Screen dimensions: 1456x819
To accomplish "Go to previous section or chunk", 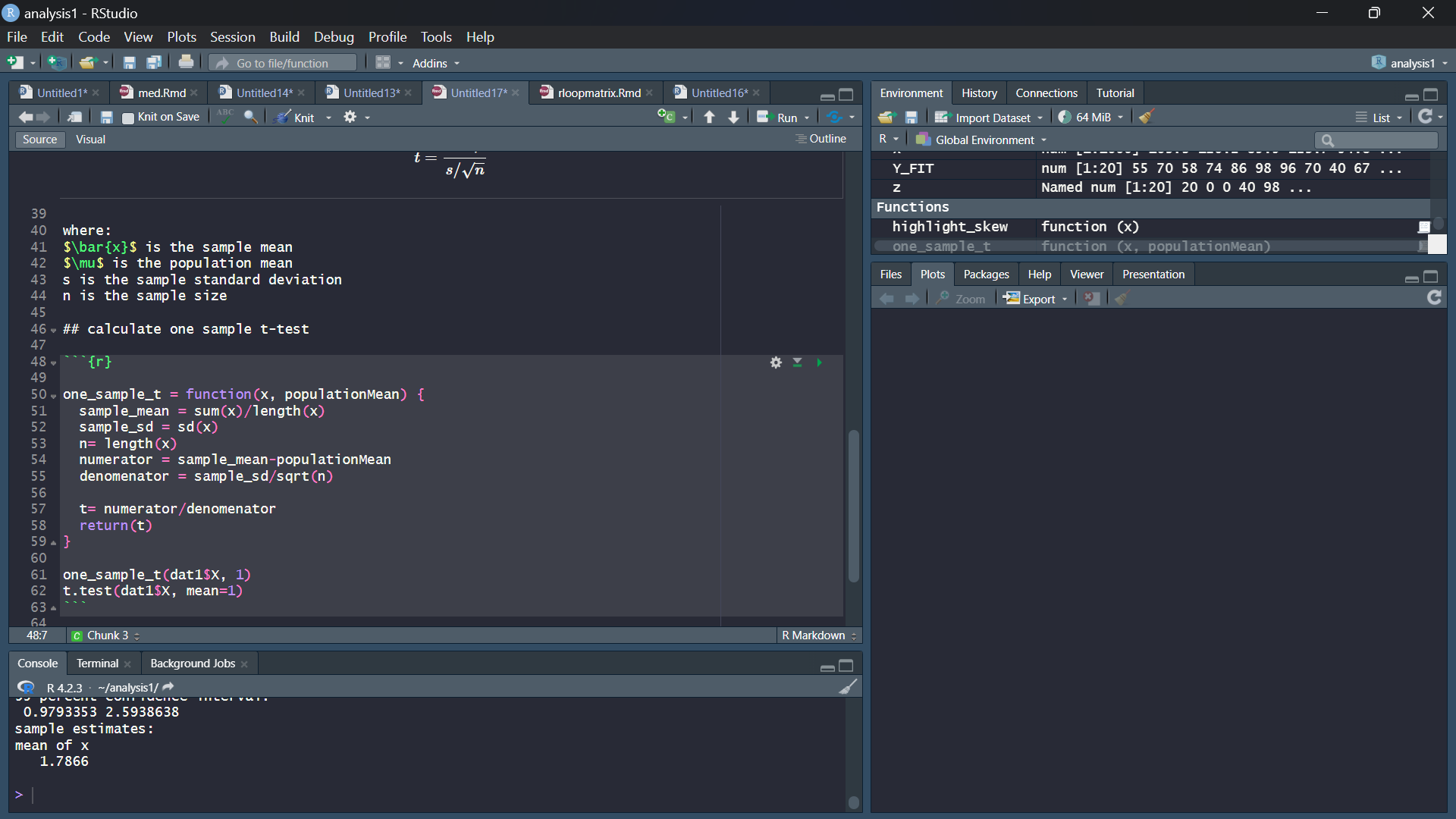I will click(709, 117).
